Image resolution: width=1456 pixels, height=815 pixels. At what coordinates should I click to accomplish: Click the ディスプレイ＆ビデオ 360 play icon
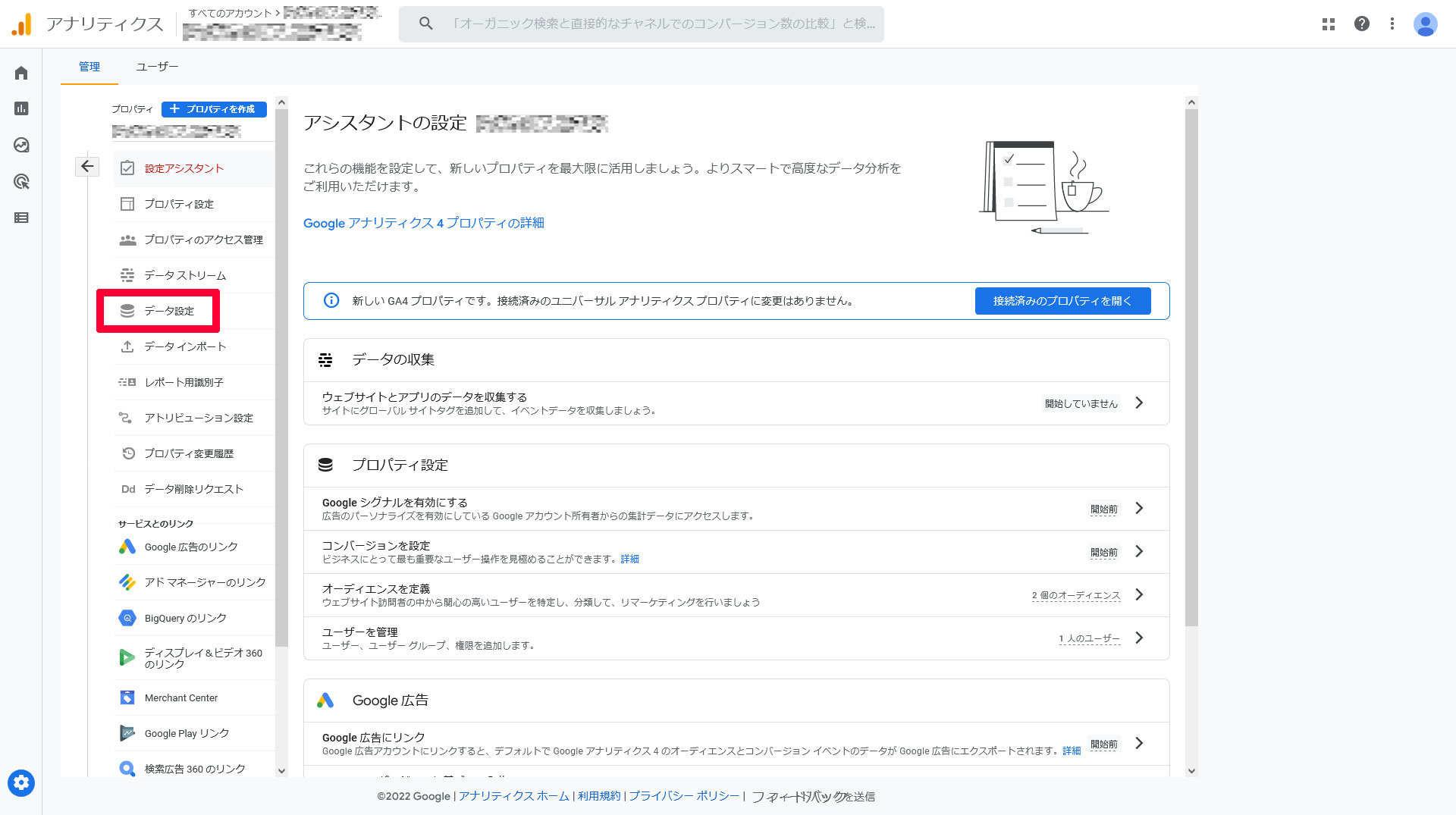[127, 657]
